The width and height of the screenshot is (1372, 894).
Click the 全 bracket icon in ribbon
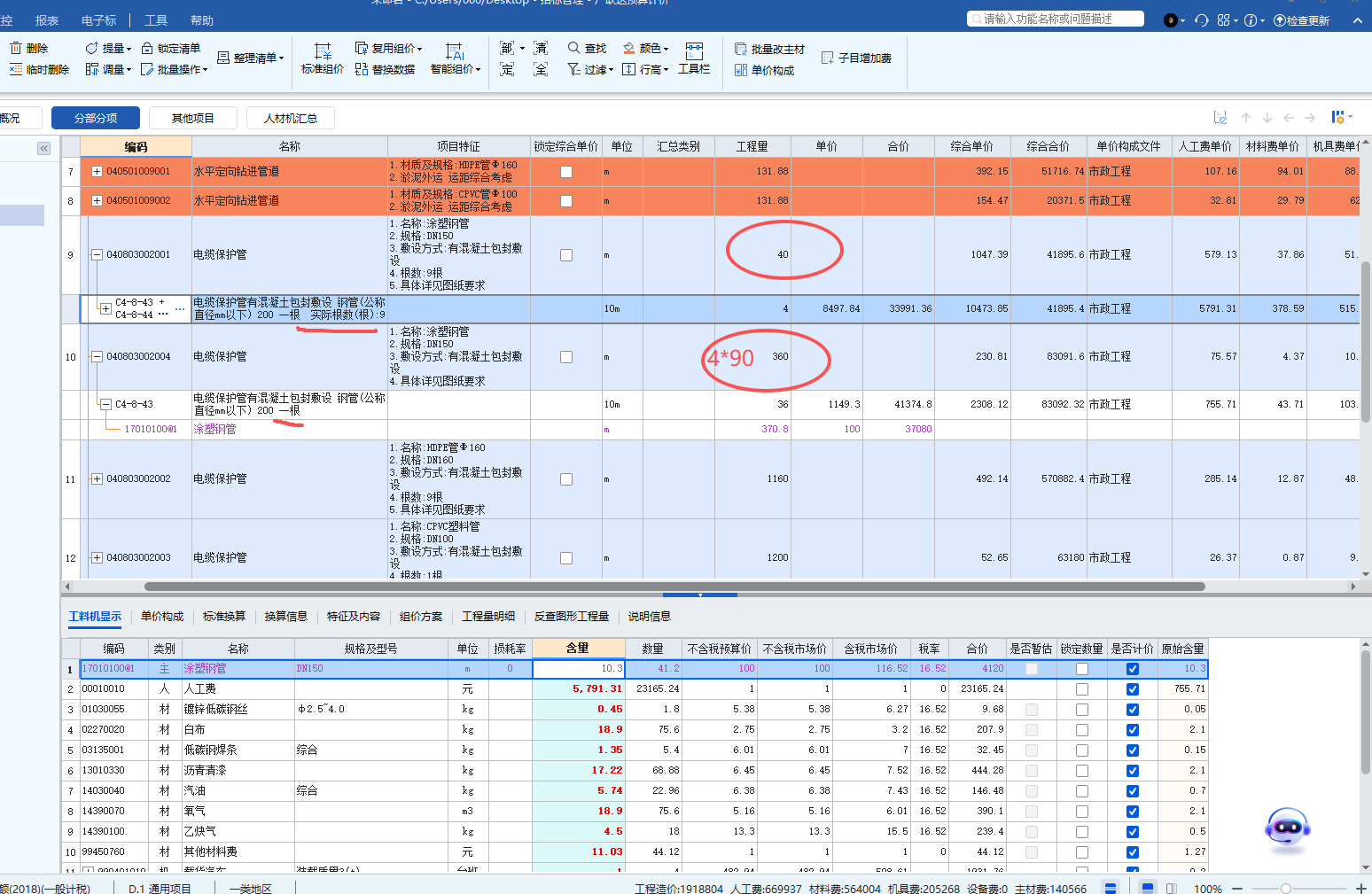point(541,69)
